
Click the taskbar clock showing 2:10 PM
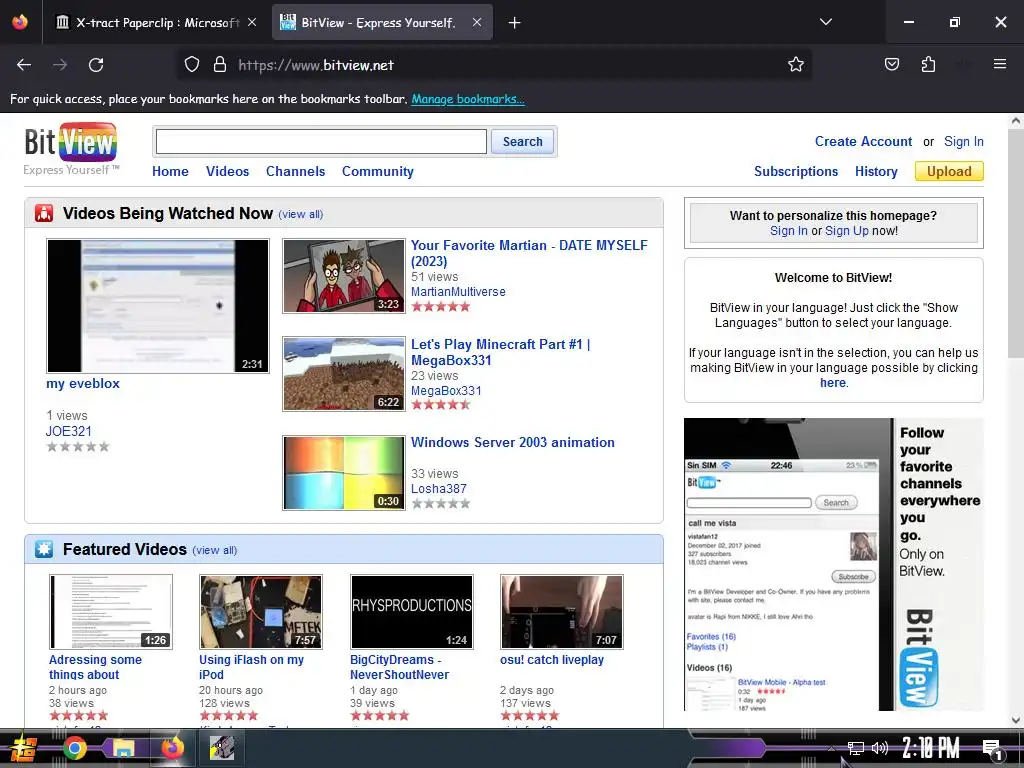pyautogui.click(x=931, y=748)
